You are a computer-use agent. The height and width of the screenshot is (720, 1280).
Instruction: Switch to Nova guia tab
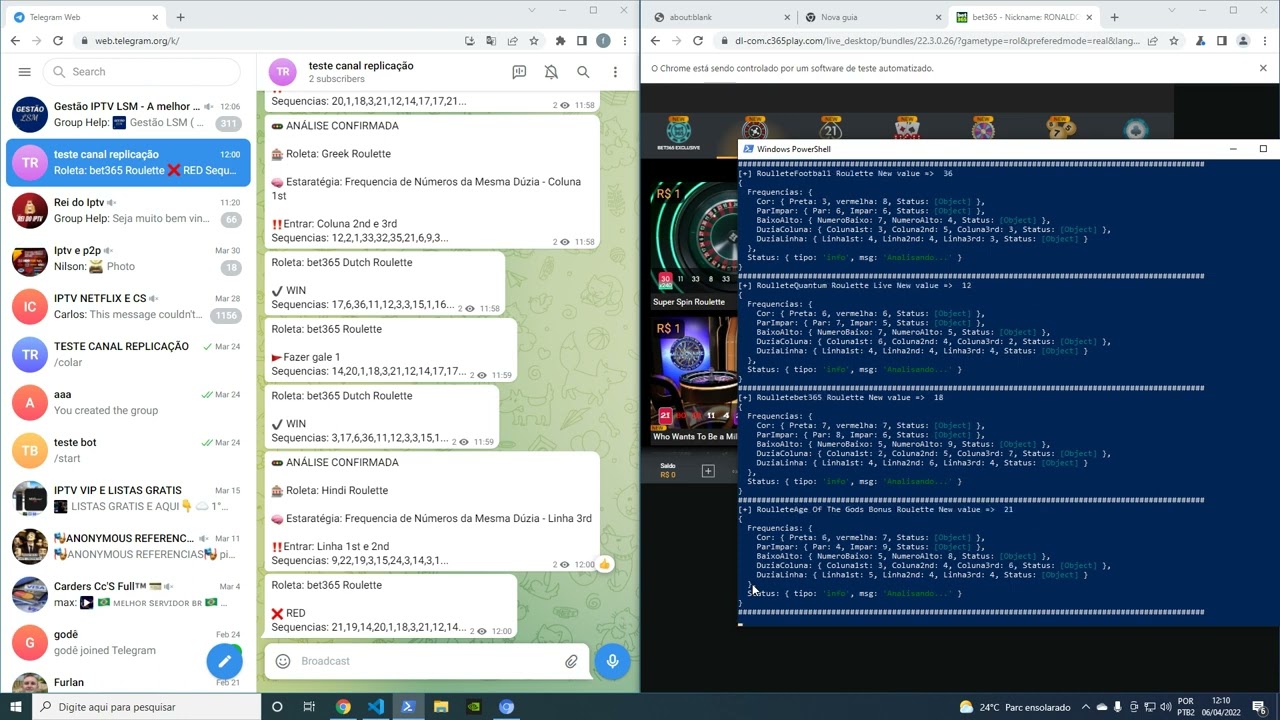pyautogui.click(x=872, y=17)
